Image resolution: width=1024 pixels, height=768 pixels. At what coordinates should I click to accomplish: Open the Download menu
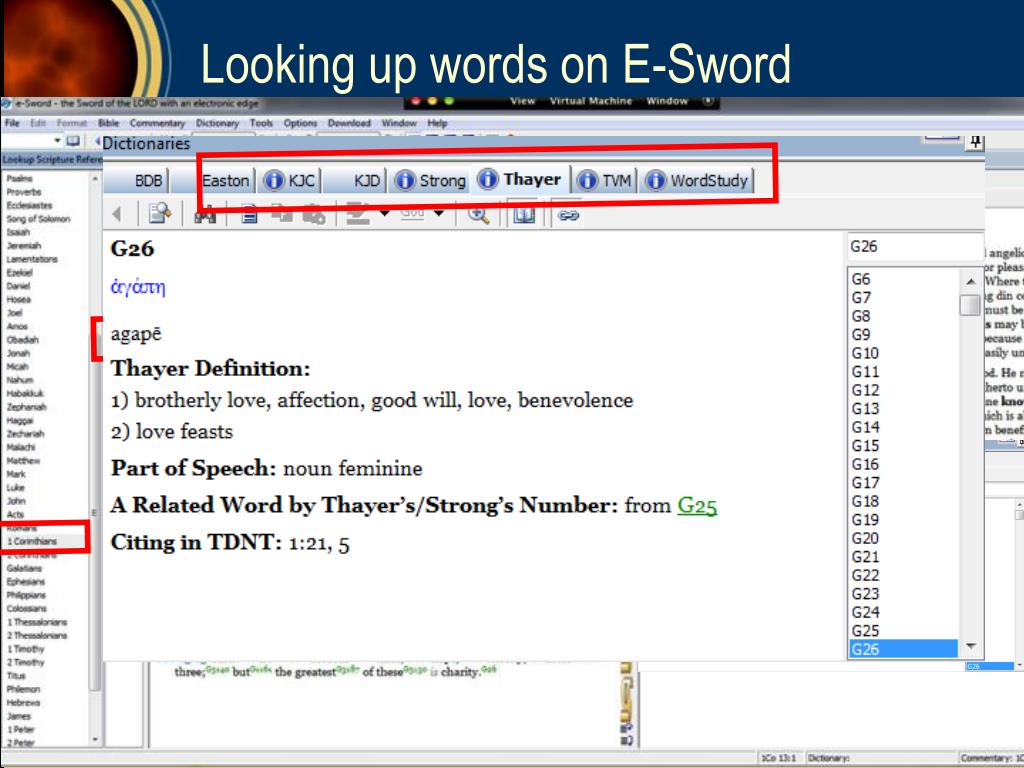pos(349,123)
